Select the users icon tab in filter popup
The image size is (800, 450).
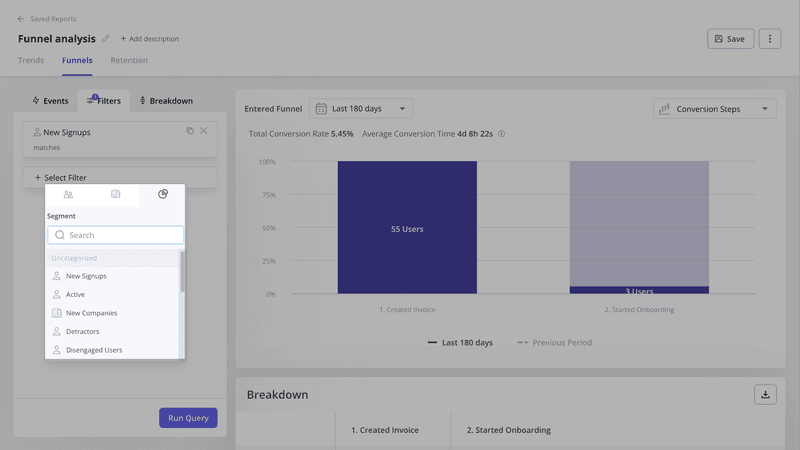tap(68, 194)
